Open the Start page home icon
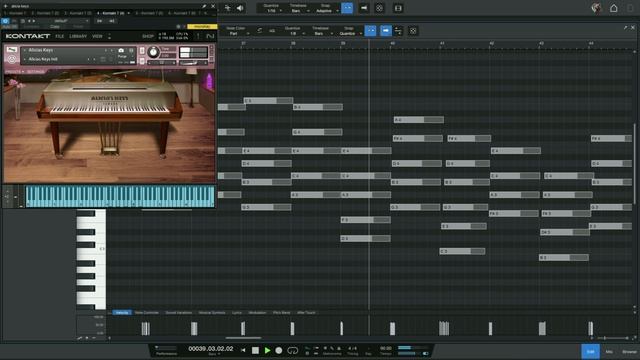 tap(613, 8)
